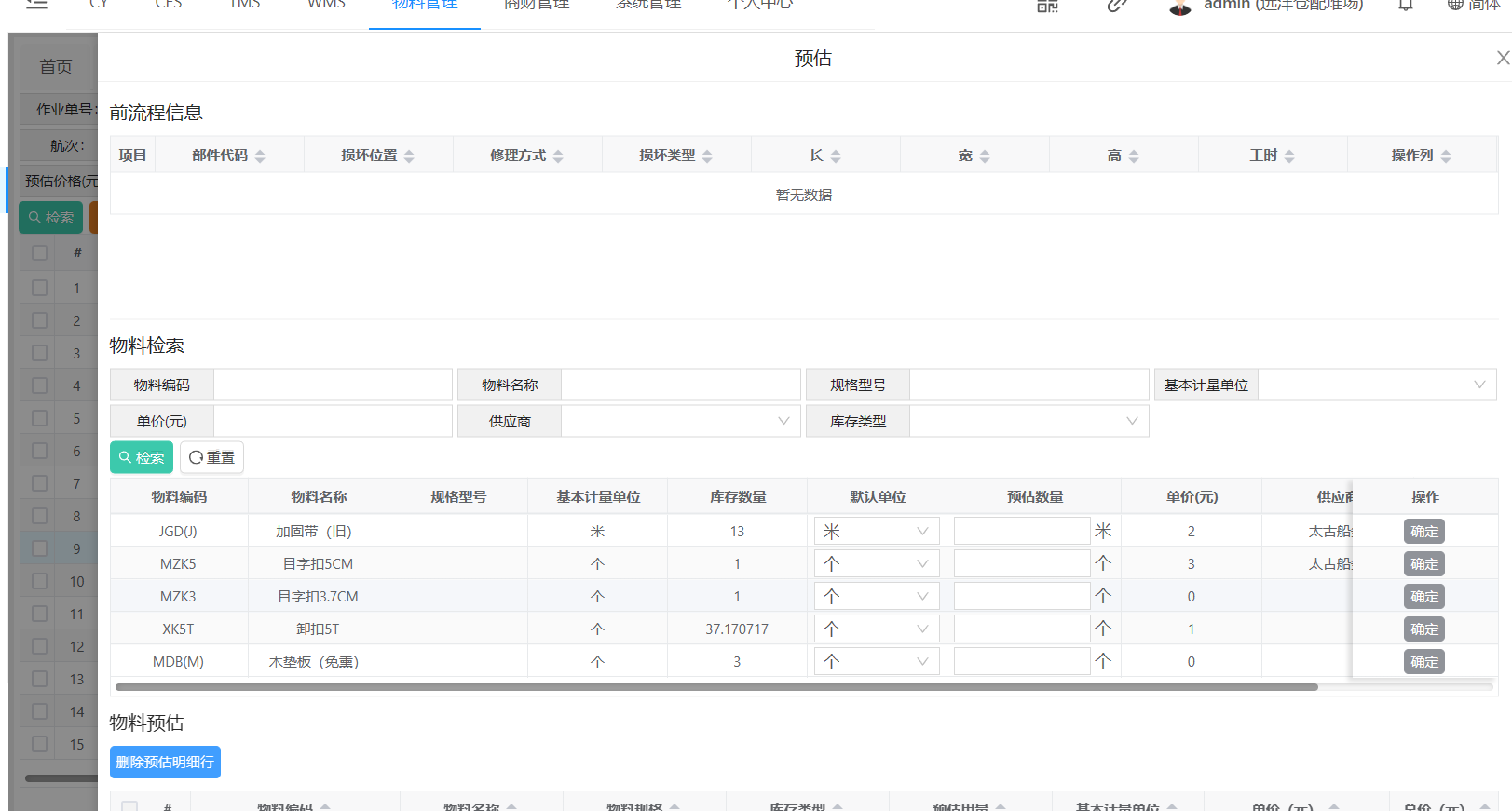Click sort arrows on 修理方式 column
The height and width of the screenshot is (811, 1512).
[x=558, y=156]
